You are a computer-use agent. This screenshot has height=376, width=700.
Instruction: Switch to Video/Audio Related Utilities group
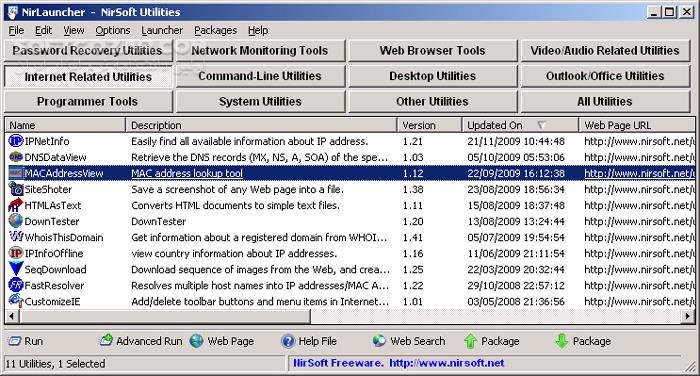click(605, 50)
